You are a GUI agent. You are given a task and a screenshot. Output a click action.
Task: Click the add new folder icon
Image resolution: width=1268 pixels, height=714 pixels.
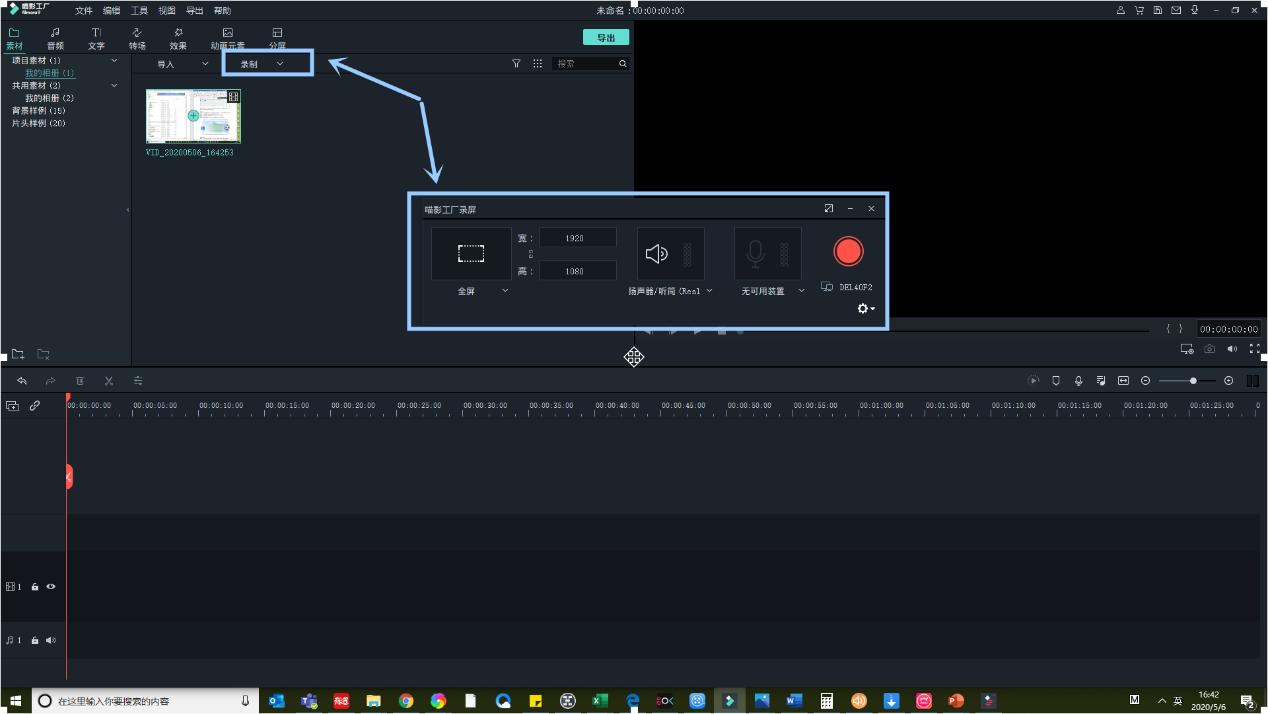pos(18,354)
